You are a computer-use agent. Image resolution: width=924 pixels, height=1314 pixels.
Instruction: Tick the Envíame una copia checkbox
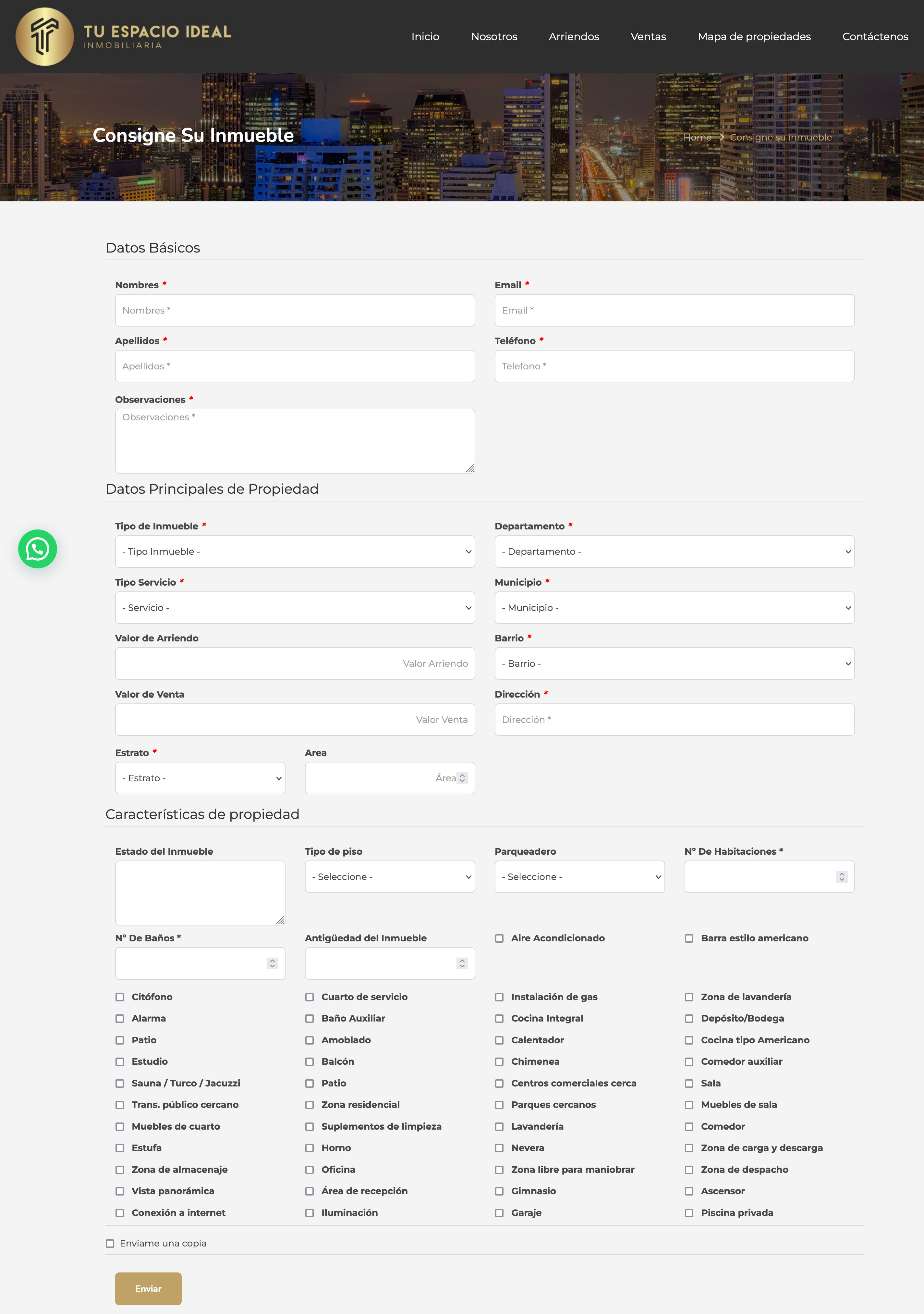110,1243
